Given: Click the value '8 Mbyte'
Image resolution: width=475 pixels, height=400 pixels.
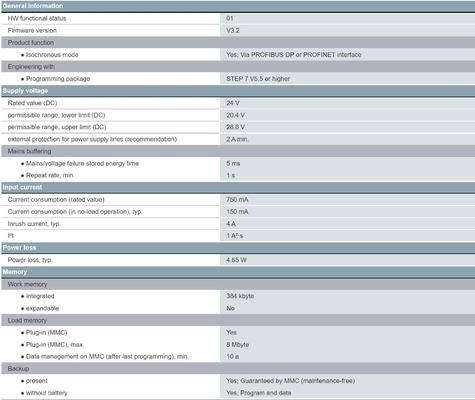Looking at the screenshot, I should pos(238,344).
